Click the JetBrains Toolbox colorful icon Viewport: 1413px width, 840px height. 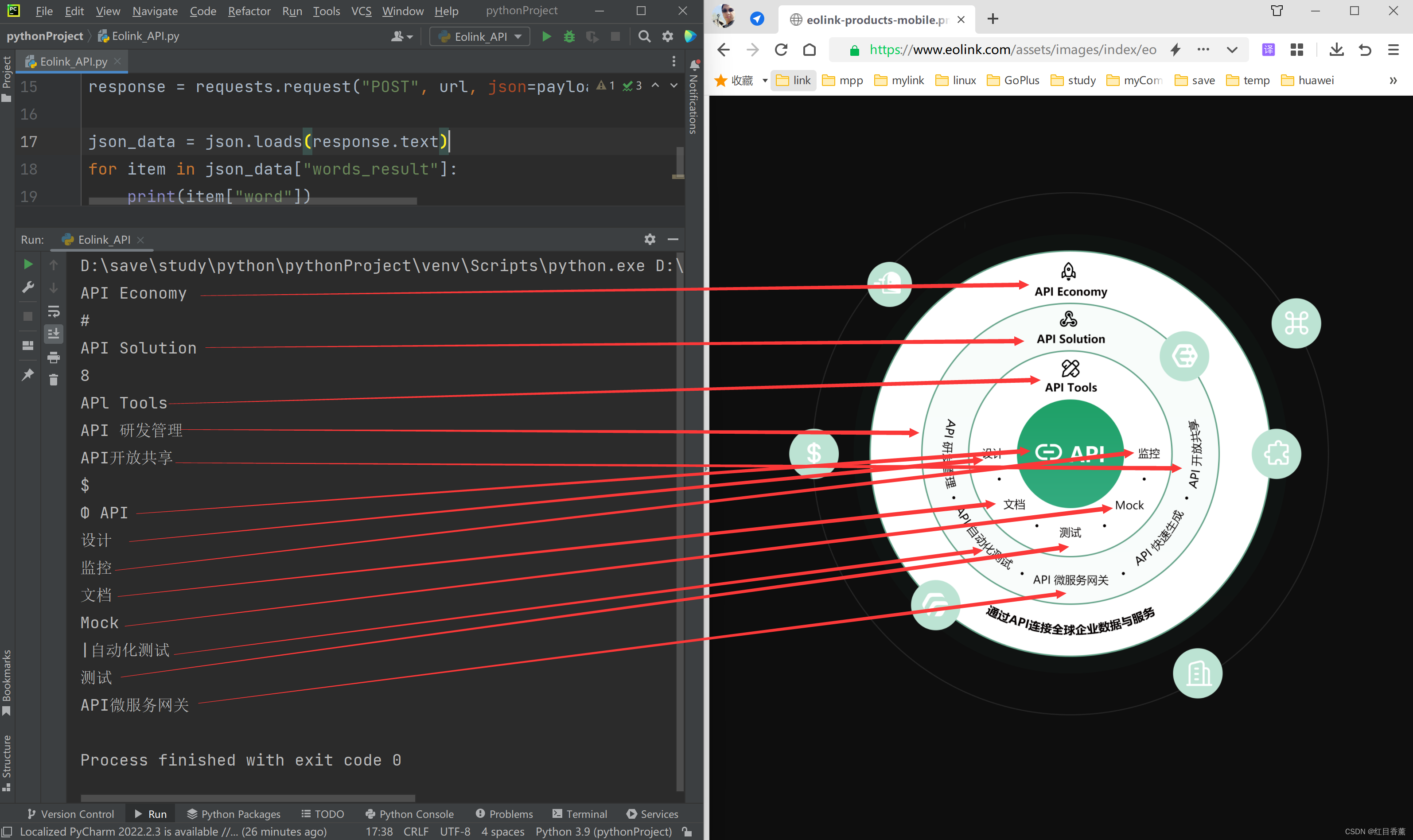(690, 37)
